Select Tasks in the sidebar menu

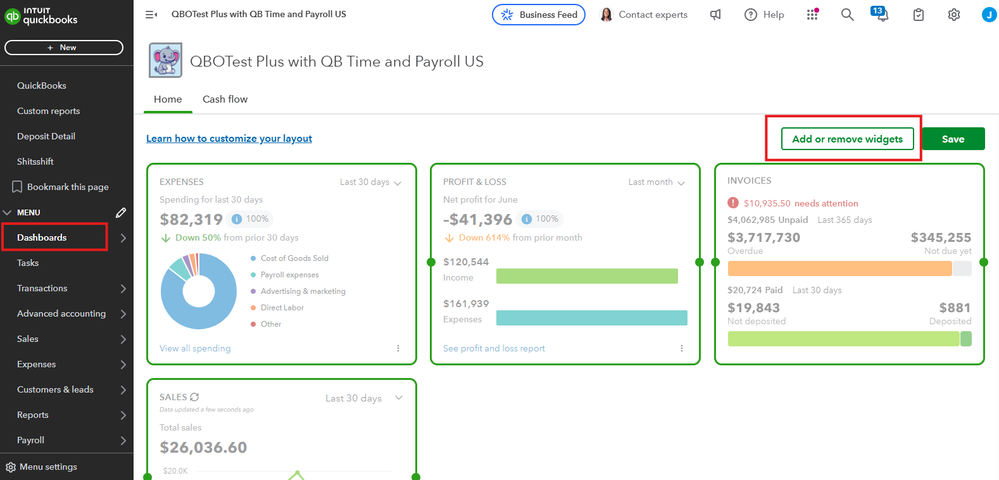click(x=28, y=263)
